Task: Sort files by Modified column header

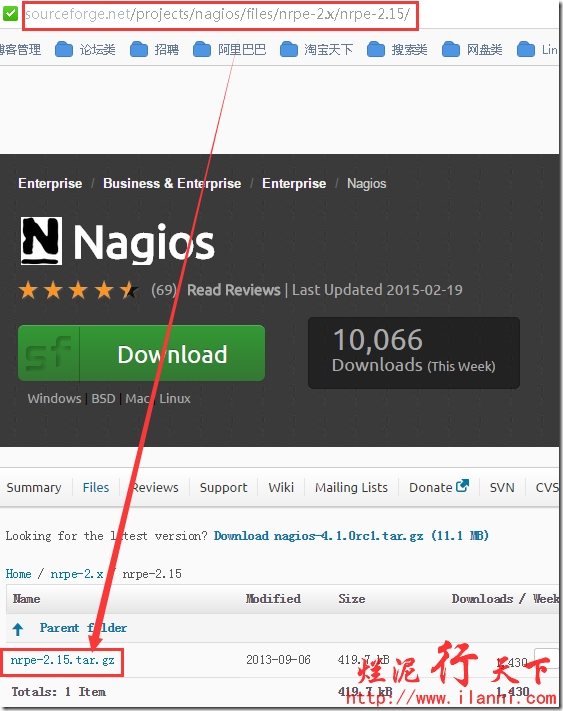Action: point(273,599)
